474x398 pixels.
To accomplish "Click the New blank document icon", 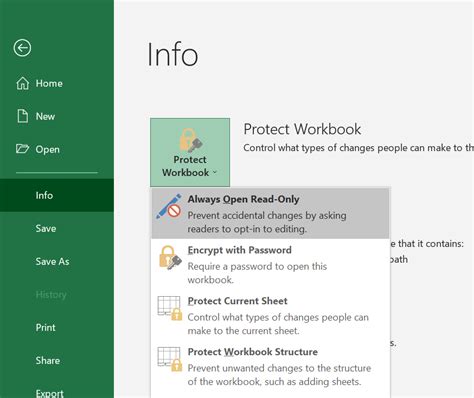I will [23, 116].
